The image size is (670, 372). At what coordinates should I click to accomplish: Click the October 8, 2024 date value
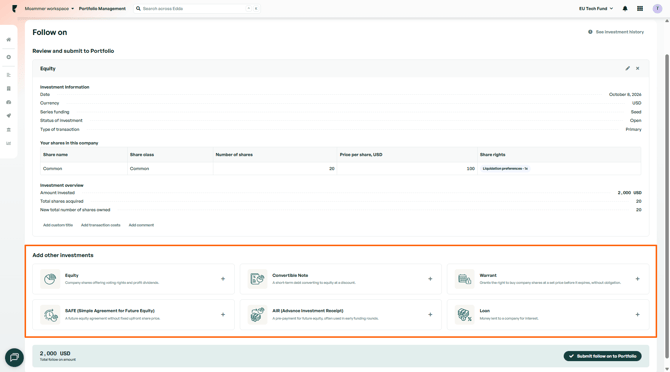click(x=625, y=94)
